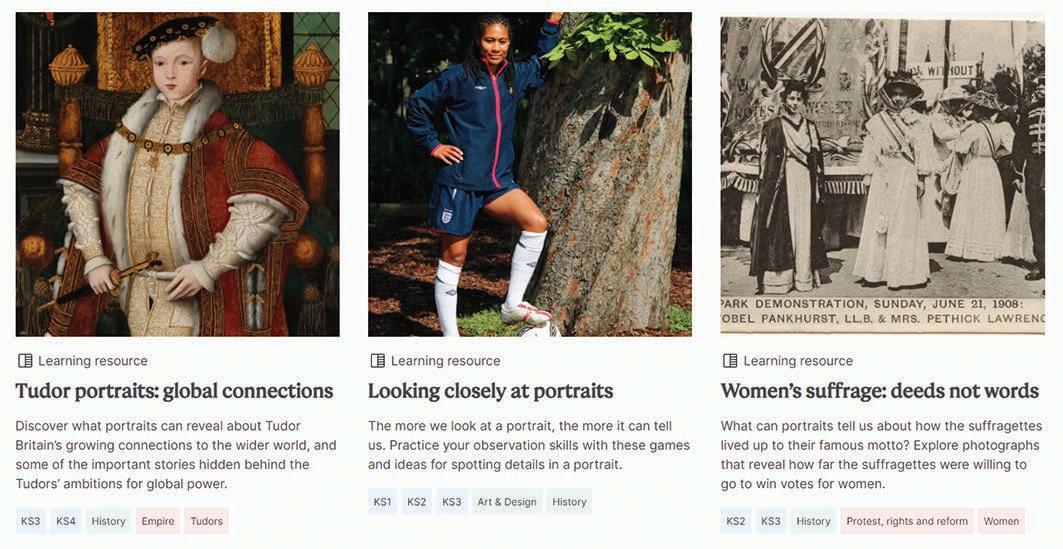Click the Art & Design tag

[506, 502]
